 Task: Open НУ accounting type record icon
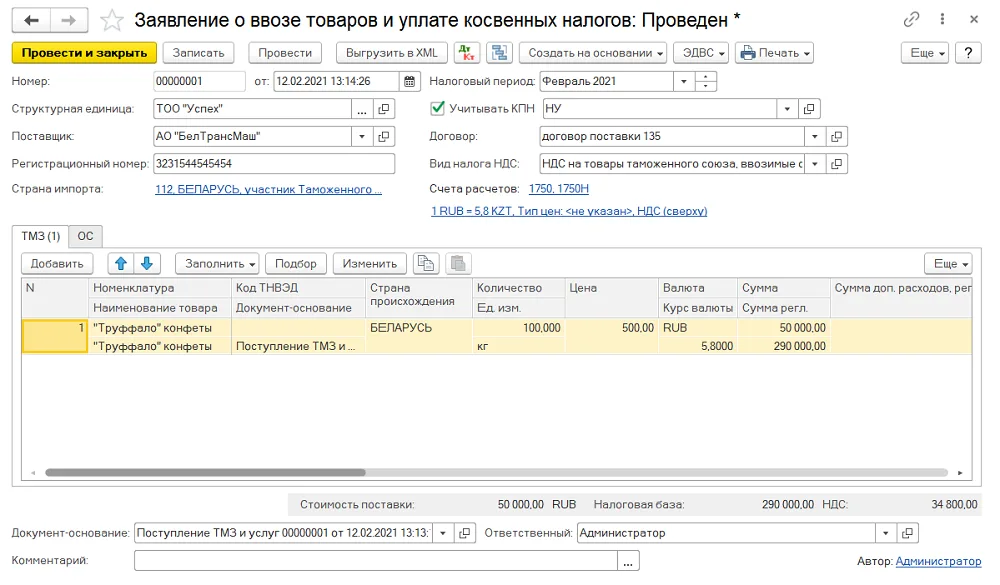coord(809,109)
